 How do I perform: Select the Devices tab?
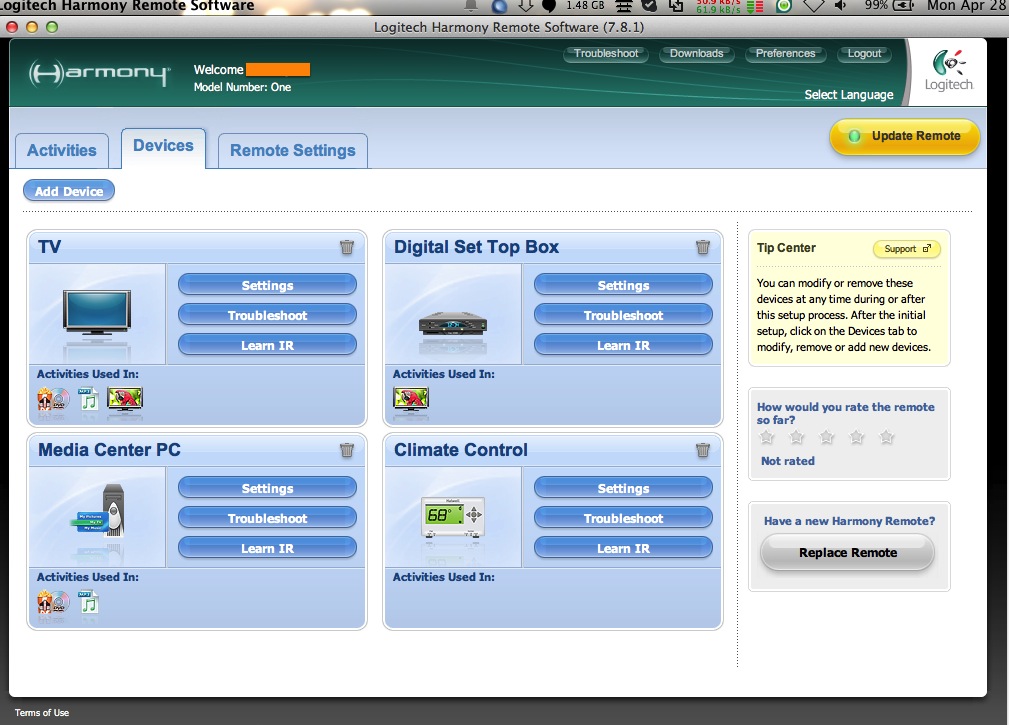(x=163, y=147)
